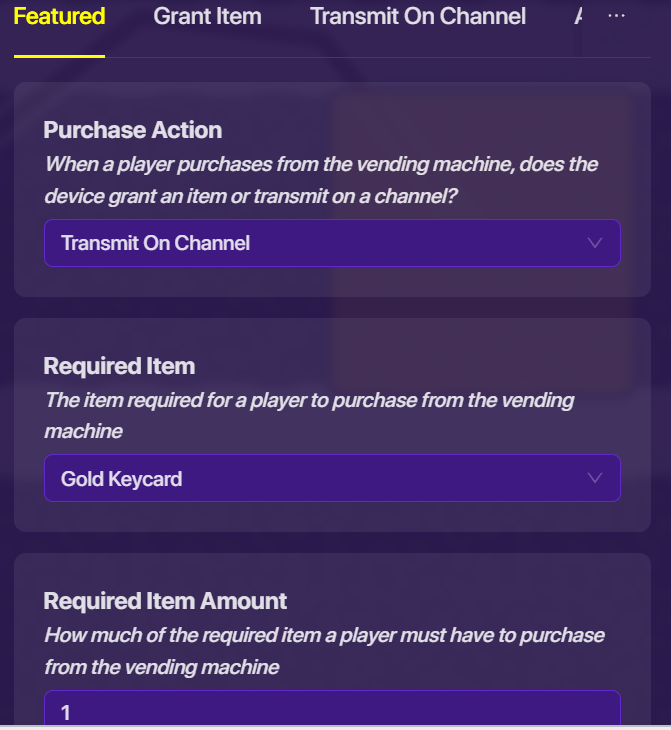Image resolution: width=671 pixels, height=730 pixels.
Task: Click the Required Item Amount description text
Action: (x=324, y=650)
